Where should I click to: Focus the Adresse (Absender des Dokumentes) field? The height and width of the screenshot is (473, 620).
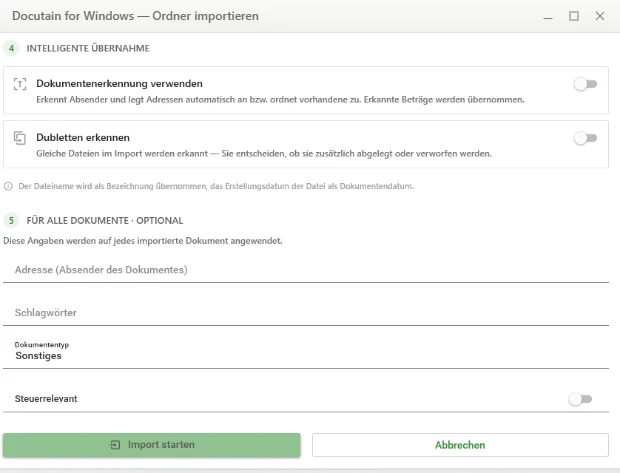tap(306, 270)
